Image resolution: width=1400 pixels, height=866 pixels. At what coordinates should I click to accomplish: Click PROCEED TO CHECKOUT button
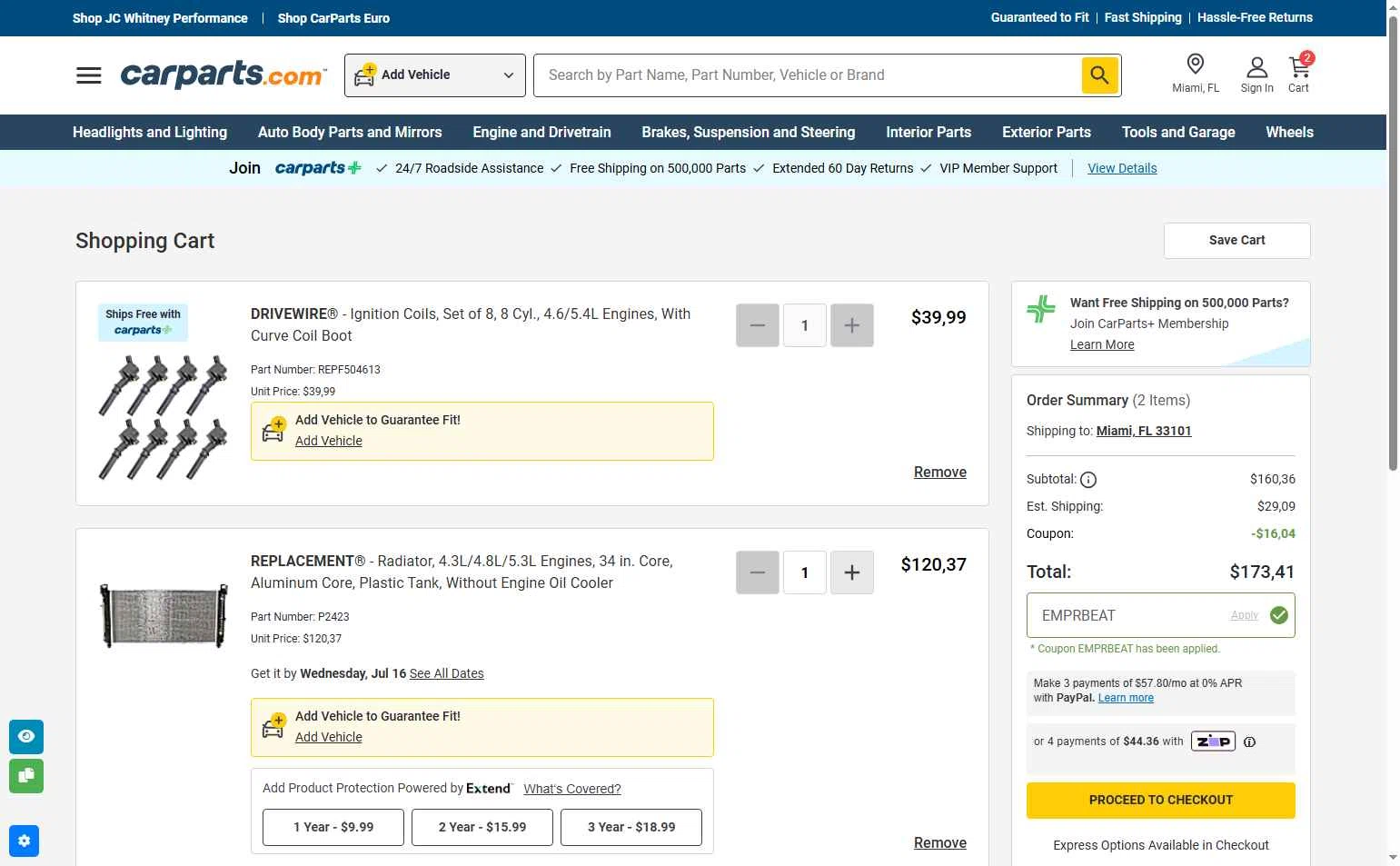click(x=1161, y=801)
